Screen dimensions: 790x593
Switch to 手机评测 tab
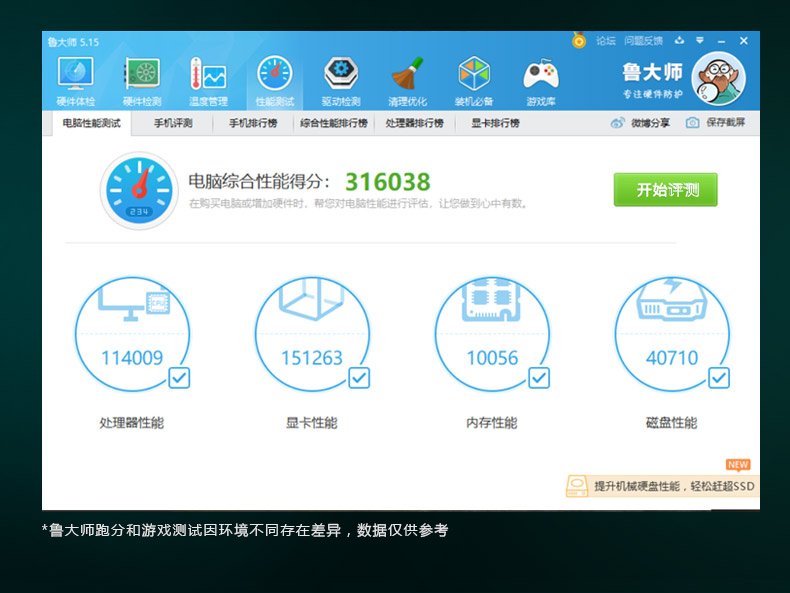[x=173, y=123]
